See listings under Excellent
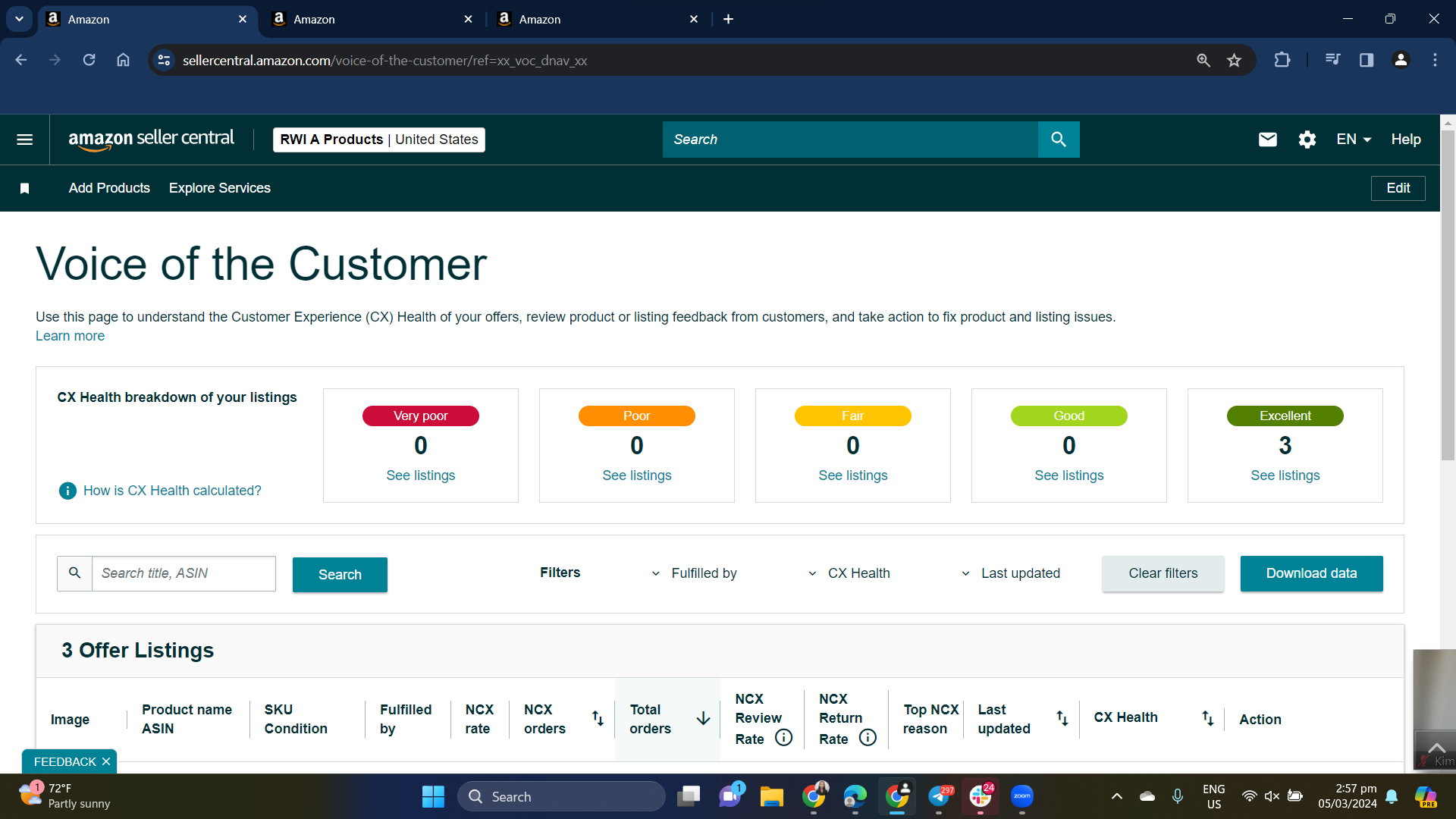This screenshot has width=1456, height=819. pyautogui.click(x=1285, y=475)
